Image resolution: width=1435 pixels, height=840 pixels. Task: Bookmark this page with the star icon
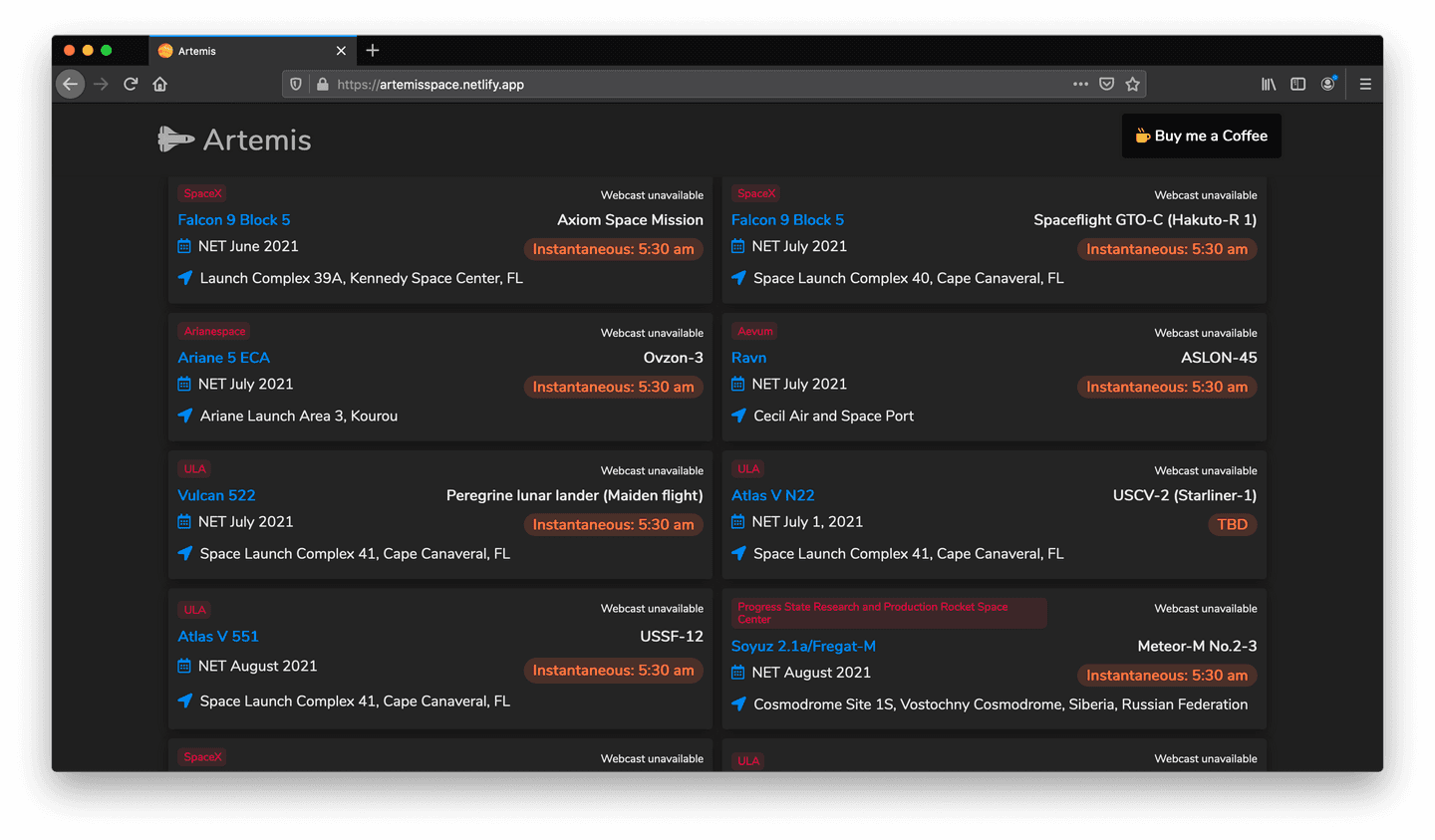click(x=1132, y=85)
